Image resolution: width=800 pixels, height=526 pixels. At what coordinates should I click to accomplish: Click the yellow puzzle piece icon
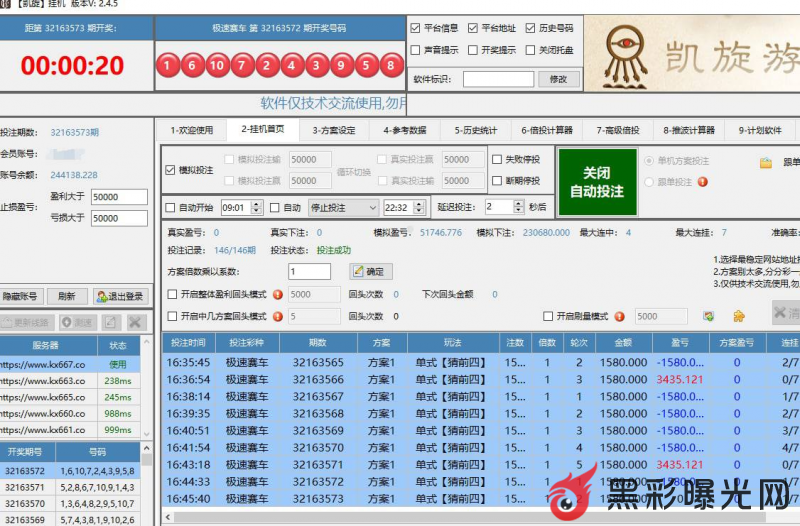click(738, 316)
